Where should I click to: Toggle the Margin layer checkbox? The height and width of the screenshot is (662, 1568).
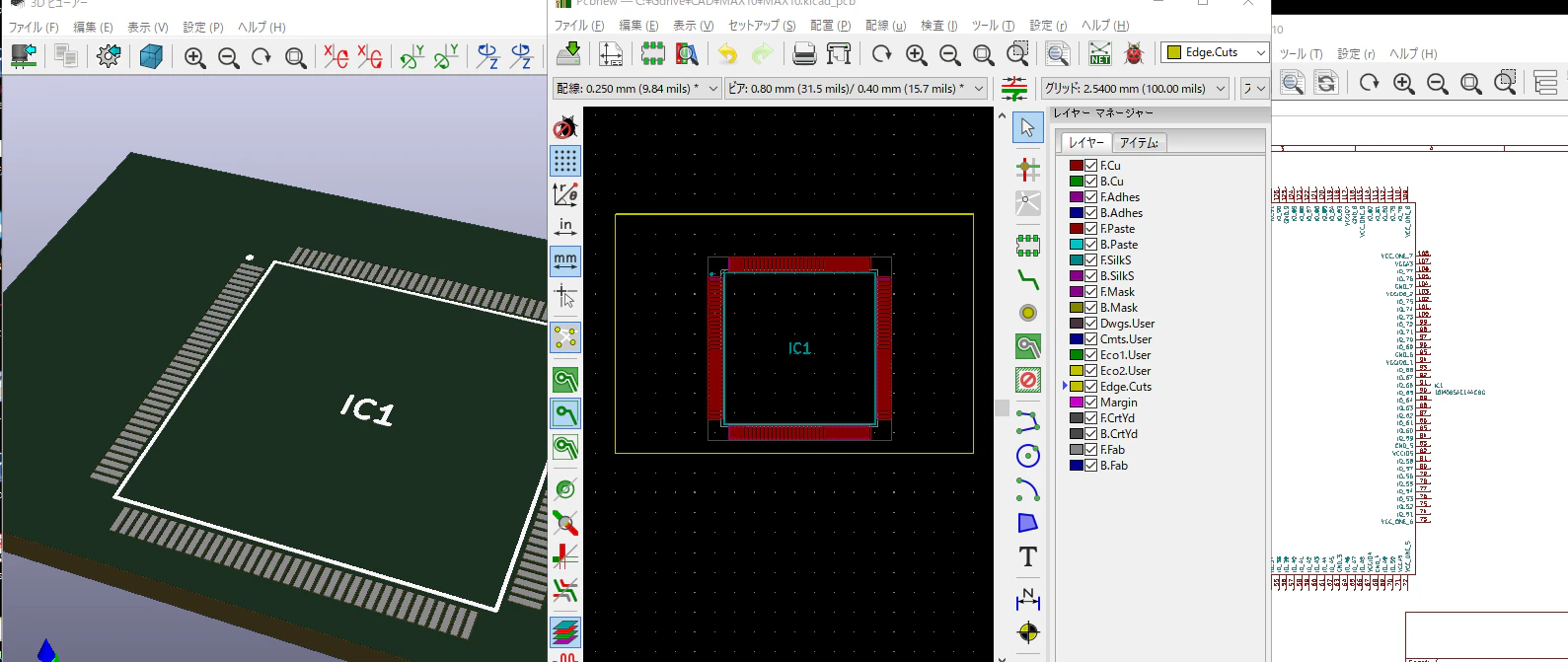(1091, 403)
